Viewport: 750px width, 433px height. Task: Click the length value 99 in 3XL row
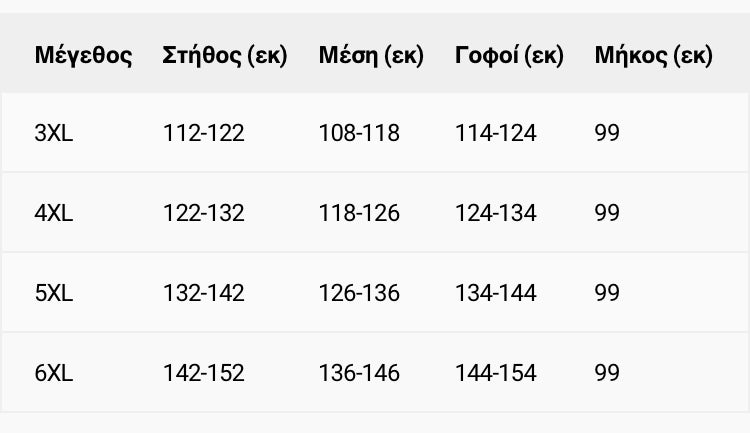click(607, 133)
